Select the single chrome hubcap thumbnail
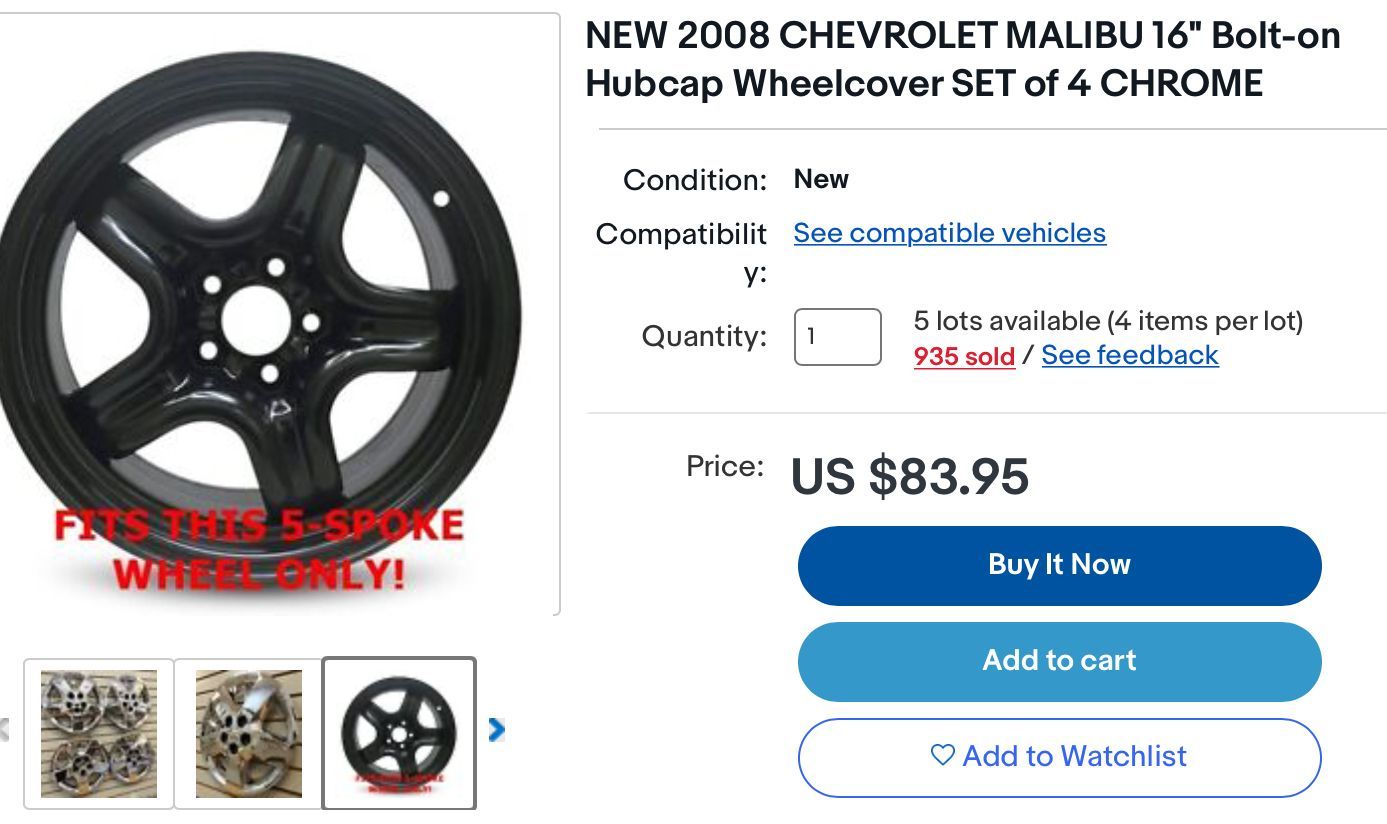Viewport: 1387px width, 824px height. [x=248, y=733]
